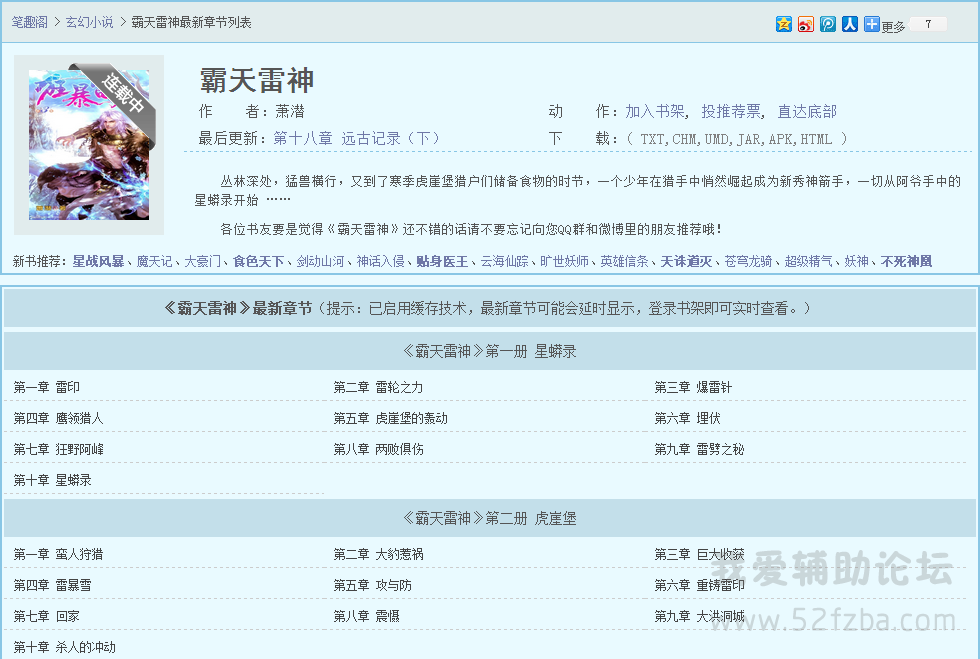The height and width of the screenshot is (659, 980).
Task: Open 玄幻小说 category breadcrumb
Action: point(89,22)
